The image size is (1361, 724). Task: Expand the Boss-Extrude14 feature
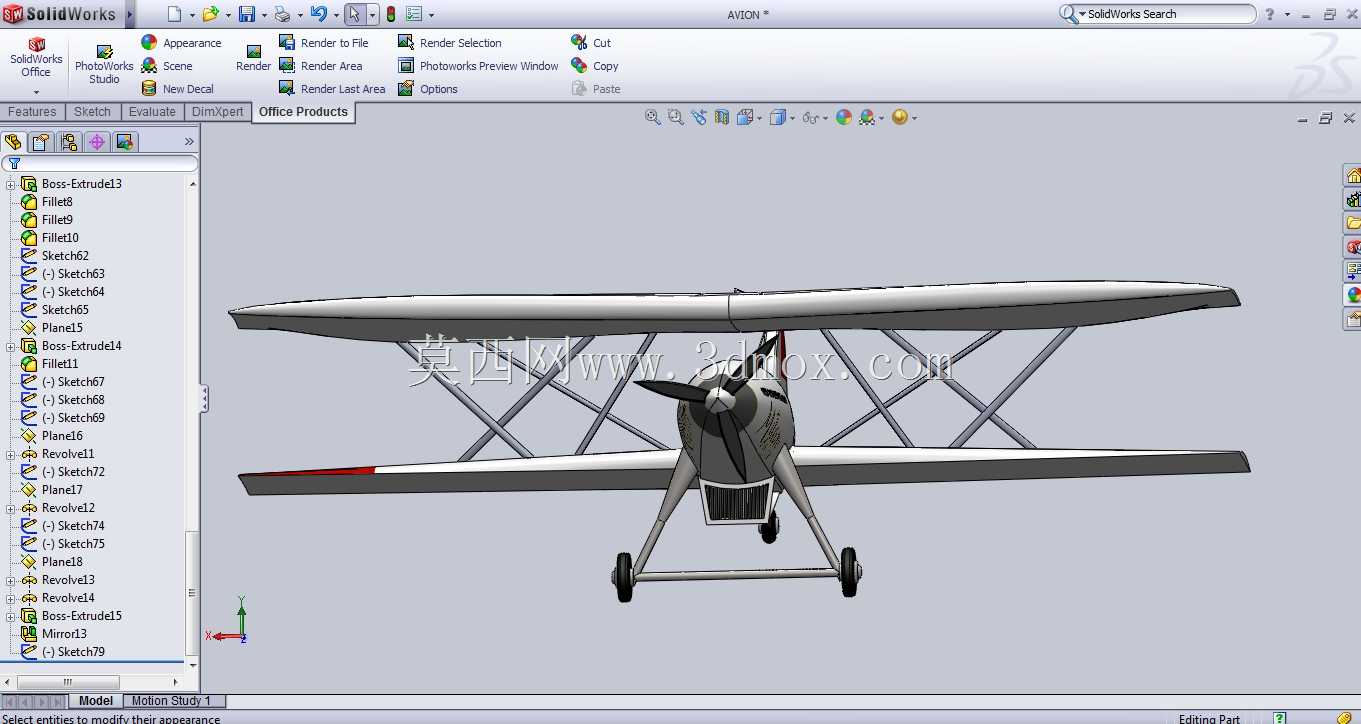pyautogui.click(x=11, y=346)
